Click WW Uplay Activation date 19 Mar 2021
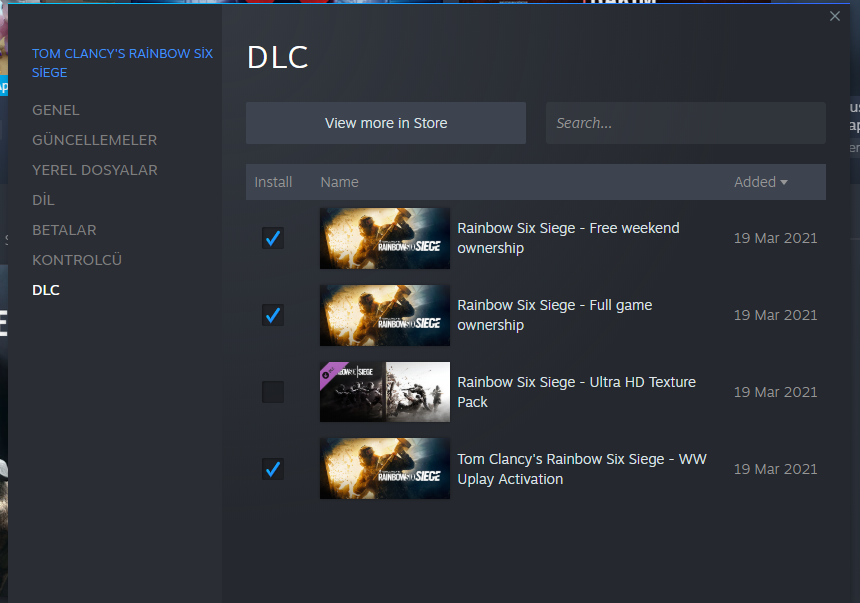This screenshot has height=603, width=860. 776,469
